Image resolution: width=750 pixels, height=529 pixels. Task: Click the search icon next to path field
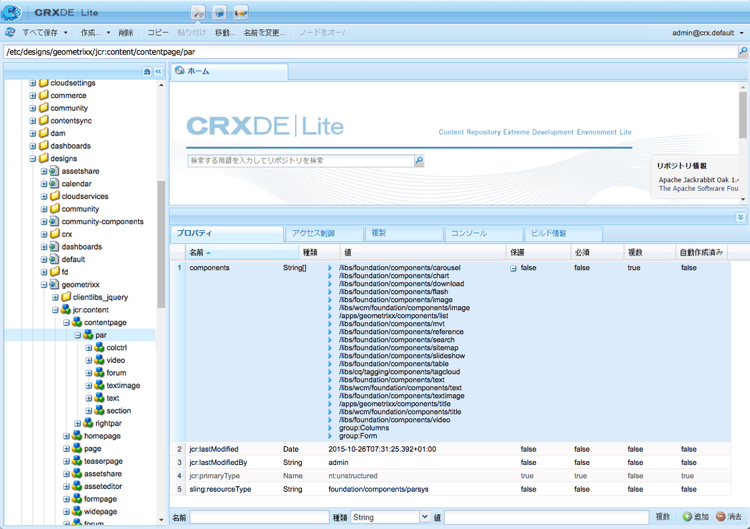743,51
